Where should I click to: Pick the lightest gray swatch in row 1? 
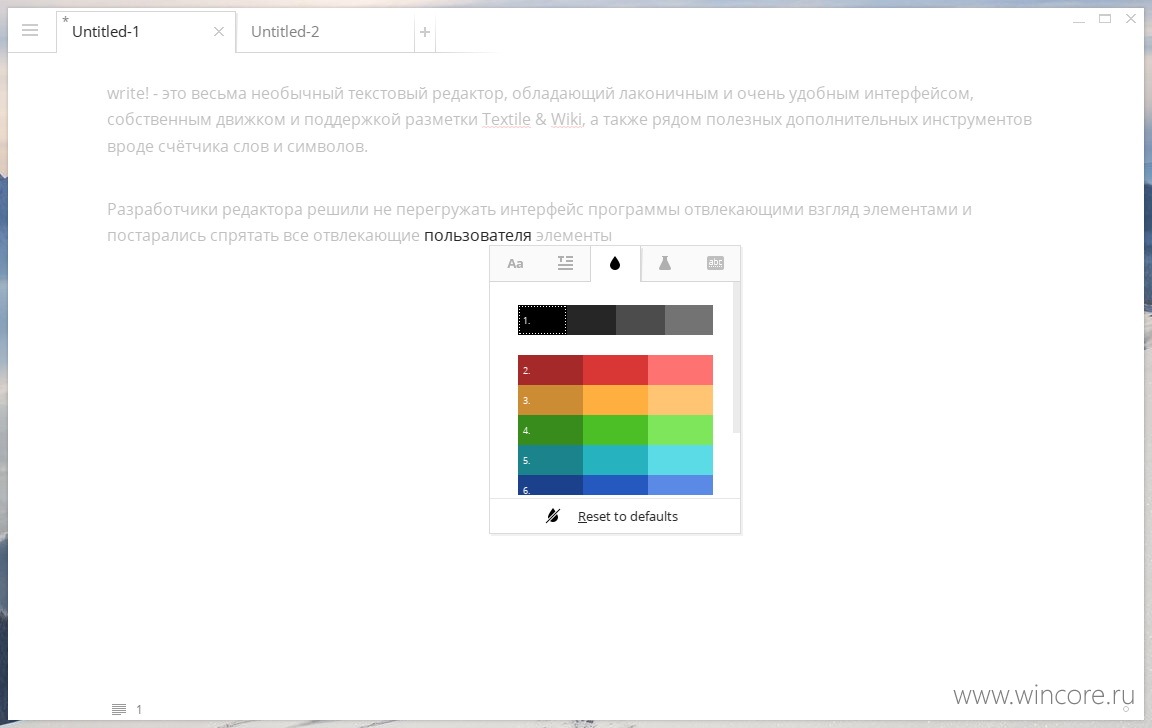click(689, 320)
